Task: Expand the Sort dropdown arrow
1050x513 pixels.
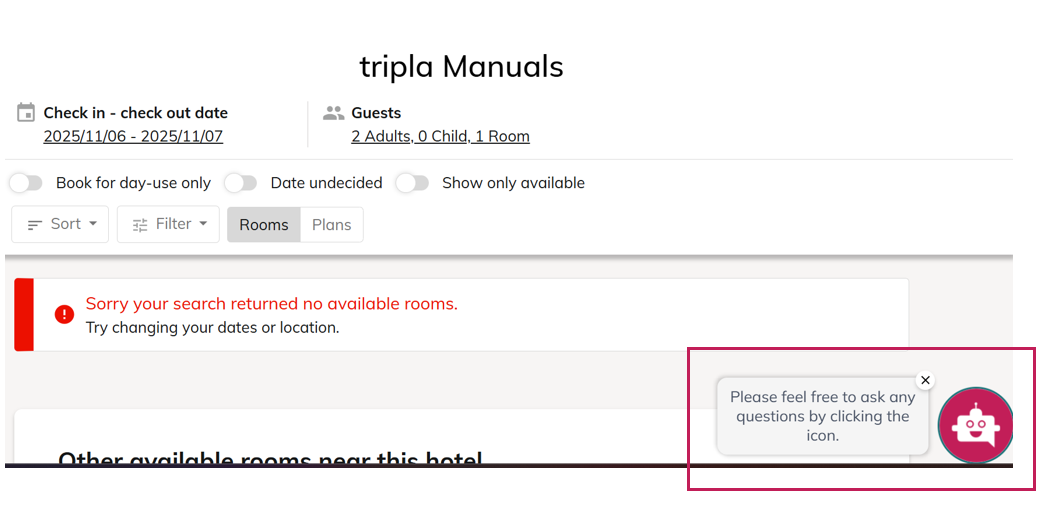Action: pyautogui.click(x=93, y=224)
